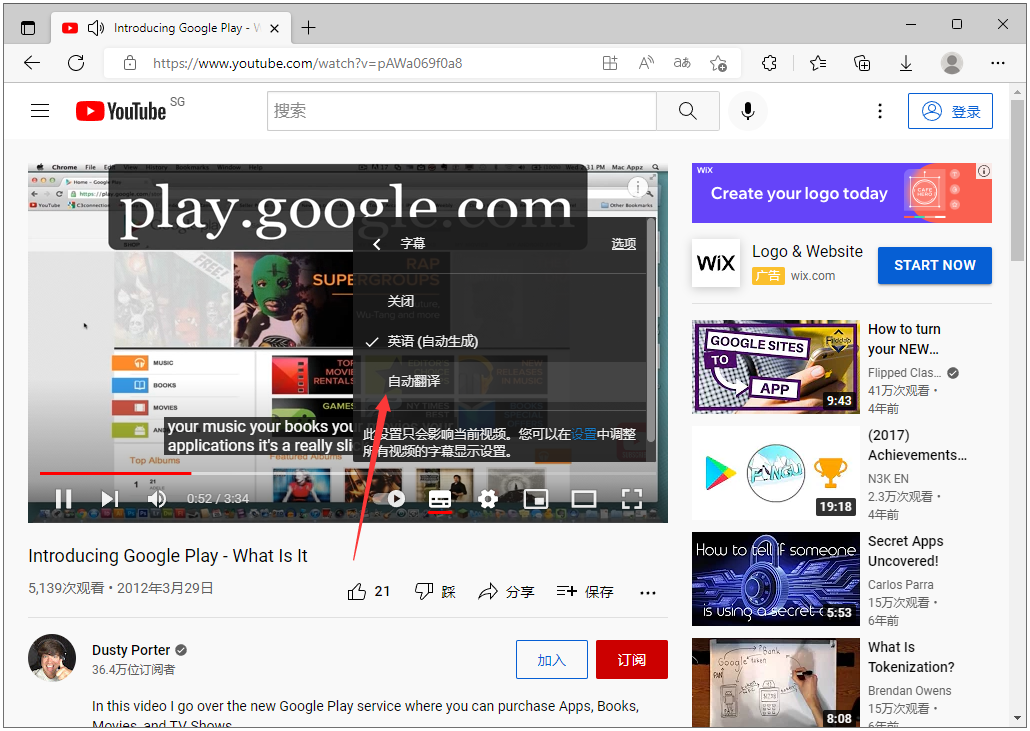Open the video info card icon

click(638, 187)
